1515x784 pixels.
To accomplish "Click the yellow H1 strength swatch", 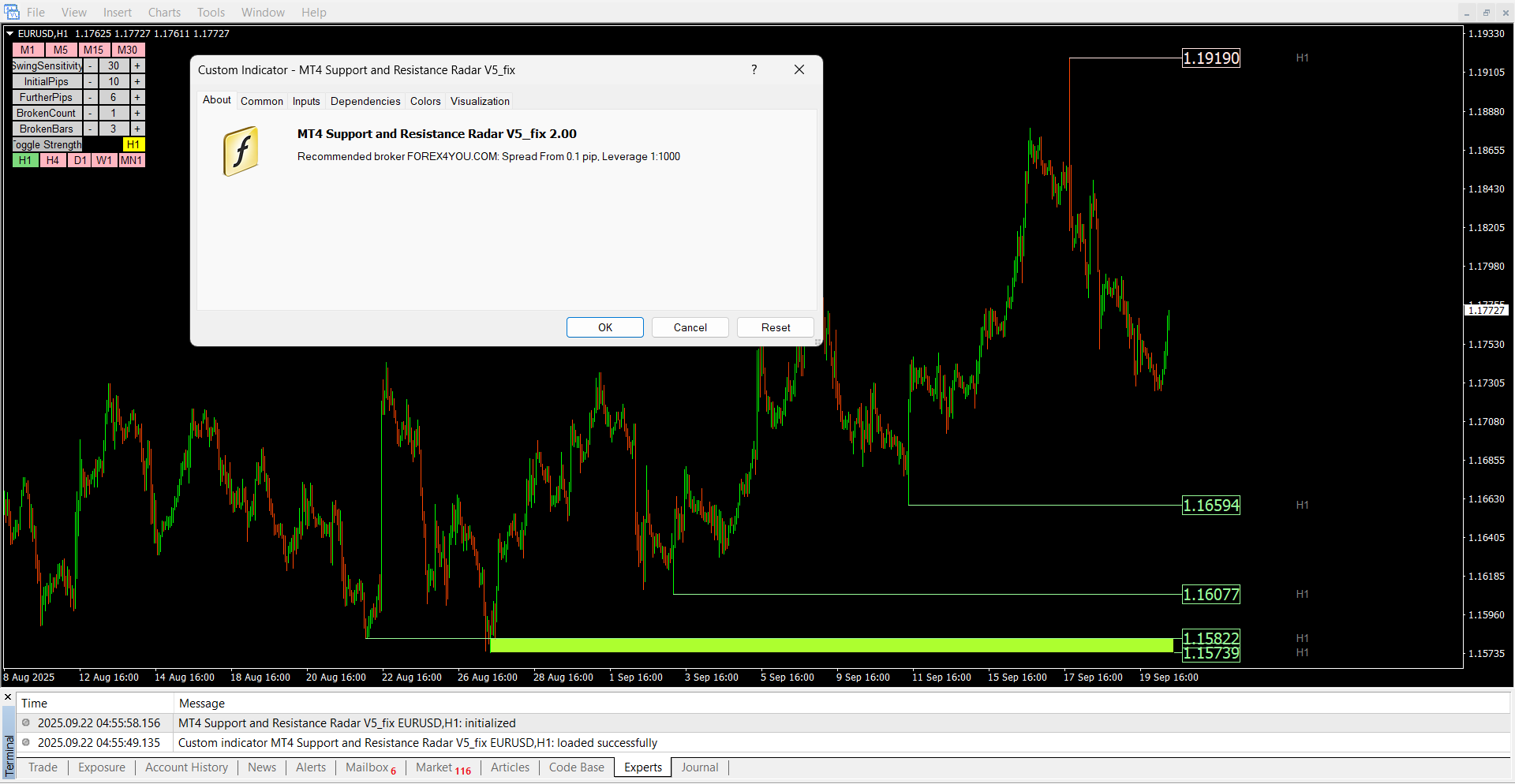I will [133, 145].
